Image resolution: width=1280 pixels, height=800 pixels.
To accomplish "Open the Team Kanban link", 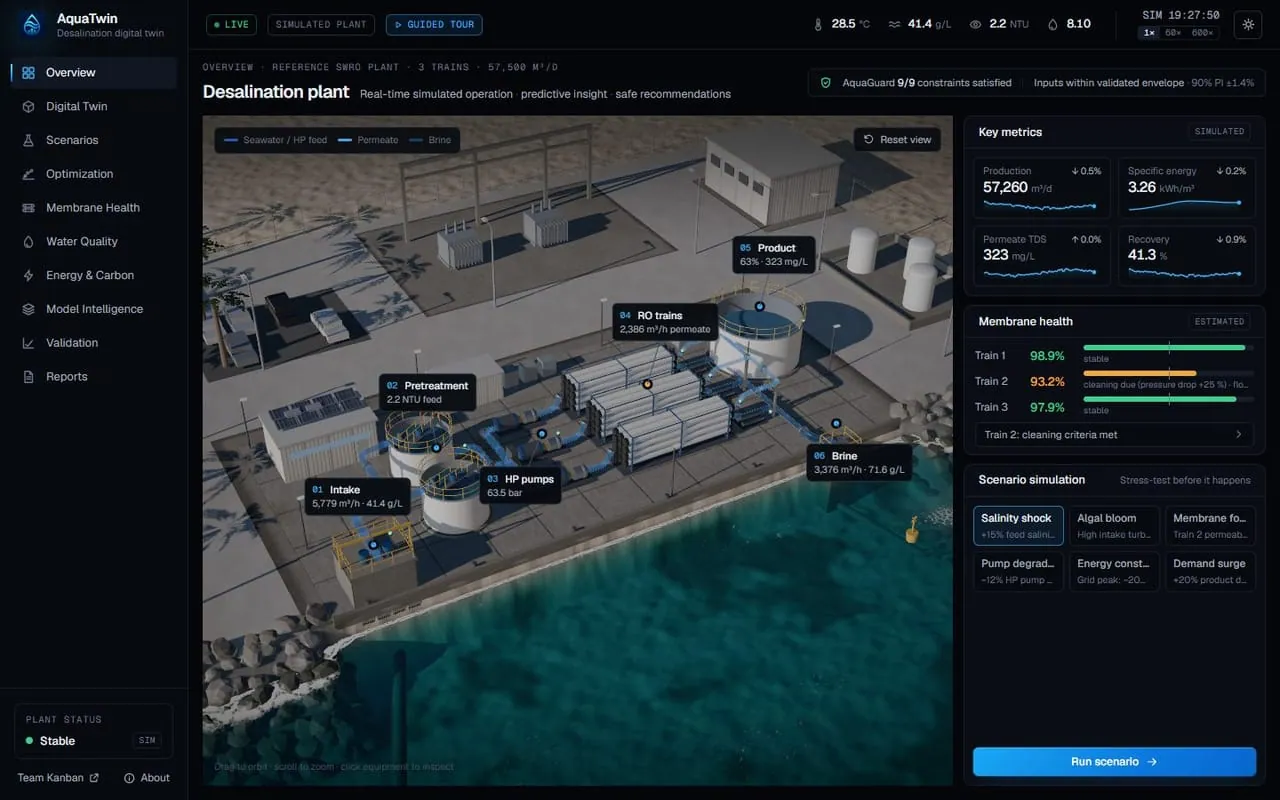I will coord(58,778).
